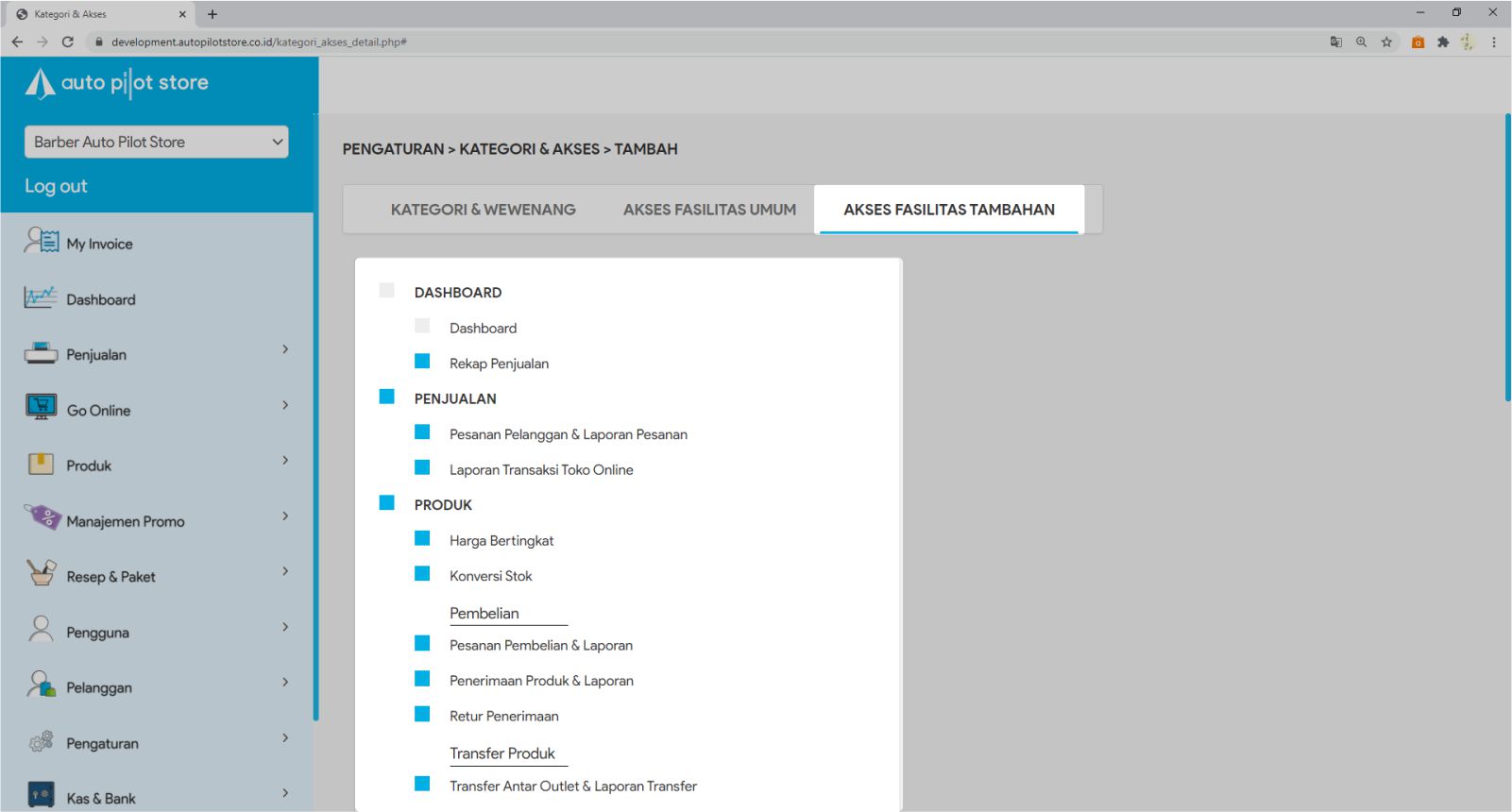The height and width of the screenshot is (812, 1512).
Task: Click the Go Online shopping cart icon
Action: (41, 408)
